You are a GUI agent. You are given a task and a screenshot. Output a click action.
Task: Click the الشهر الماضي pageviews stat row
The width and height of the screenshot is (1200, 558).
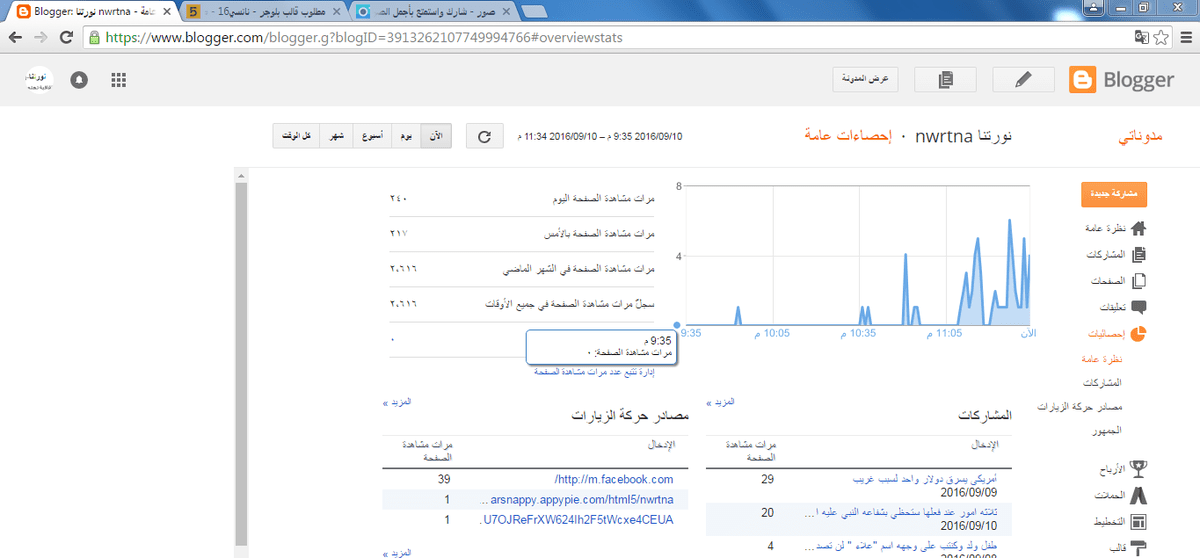tap(523, 269)
